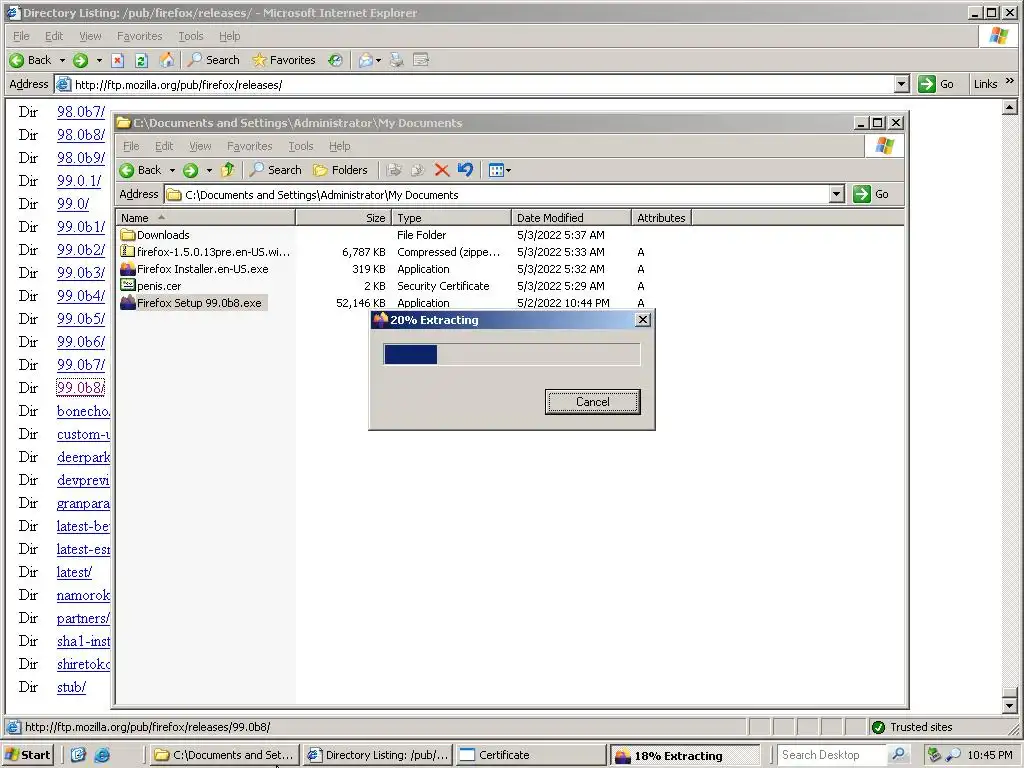The width and height of the screenshot is (1024, 768).
Task: Click the Go button in My Documents window
Action: 871,195
